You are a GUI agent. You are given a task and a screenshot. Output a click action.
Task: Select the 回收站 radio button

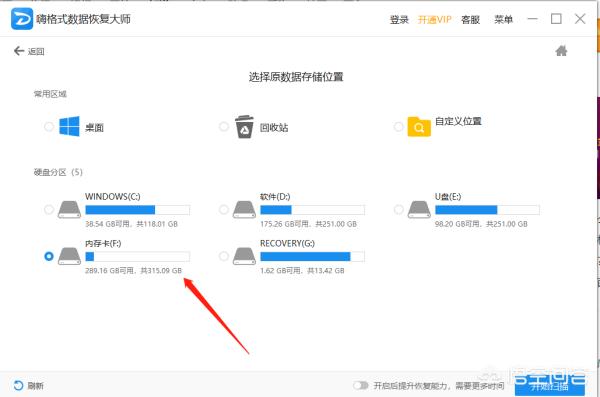tap(224, 126)
